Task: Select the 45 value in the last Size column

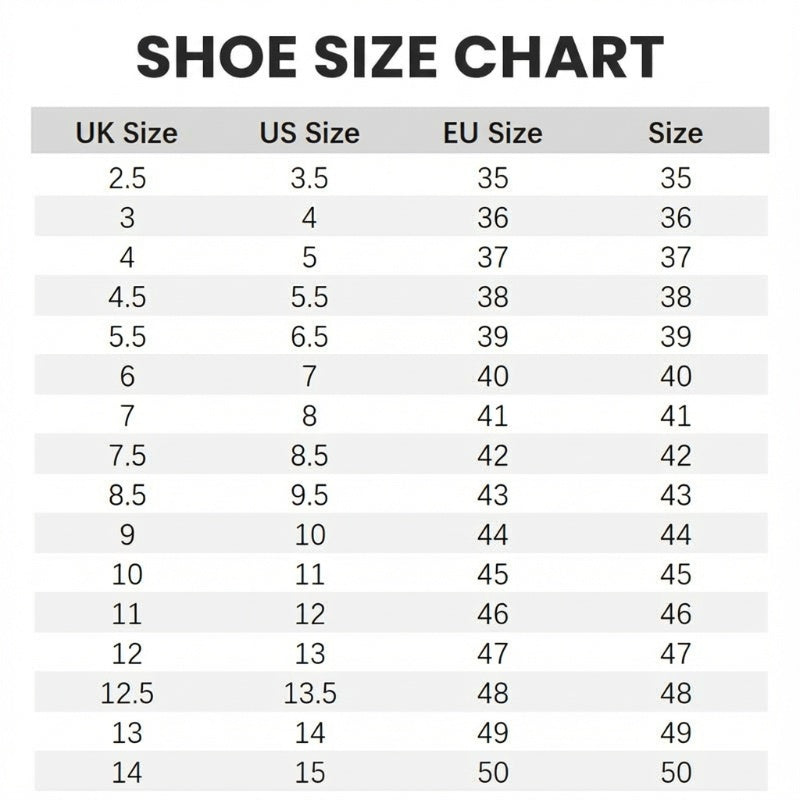Action: point(676,574)
